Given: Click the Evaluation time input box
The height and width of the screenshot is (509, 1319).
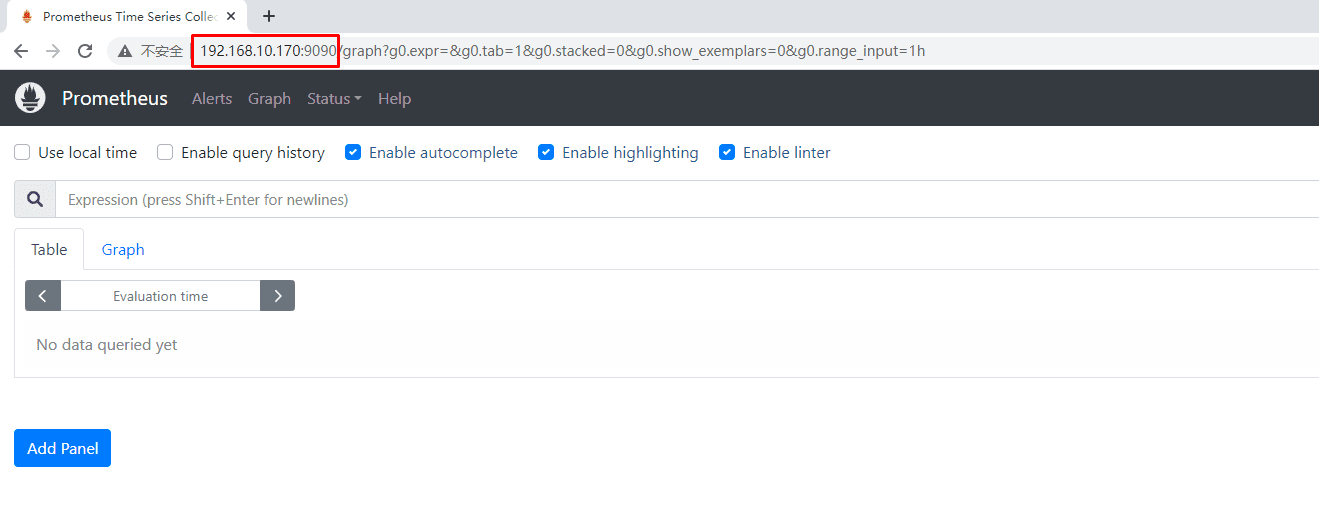Looking at the screenshot, I should (160, 296).
